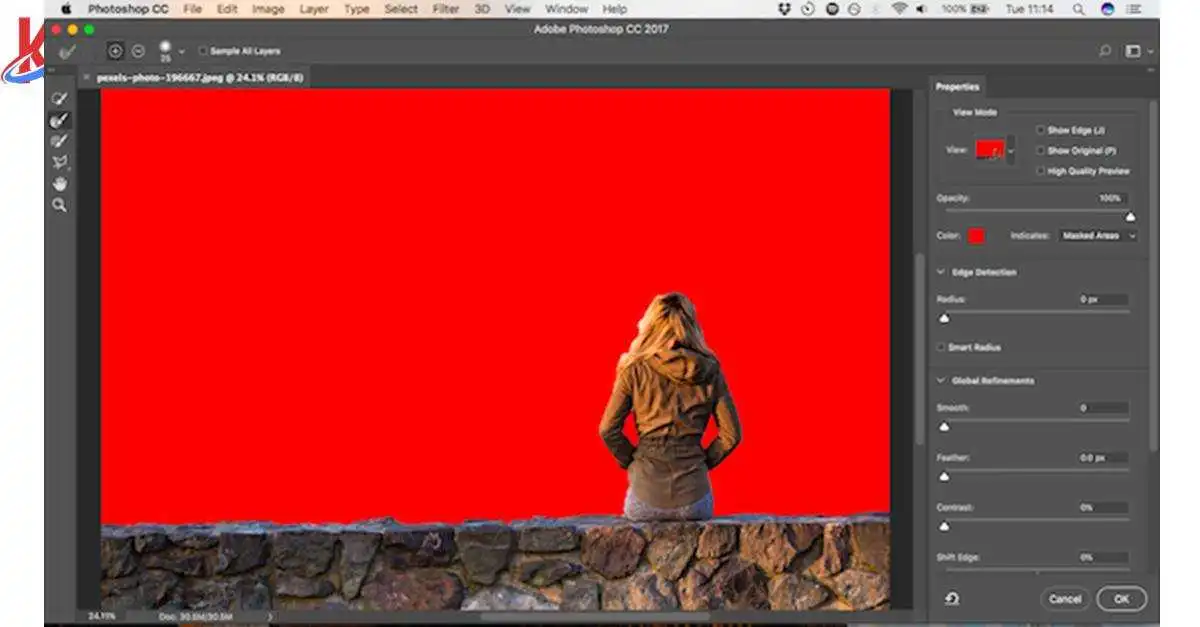Image resolution: width=1200 pixels, height=627 pixels.
Task: Open the Indicates Masked Areas dropdown
Action: (x=1099, y=236)
